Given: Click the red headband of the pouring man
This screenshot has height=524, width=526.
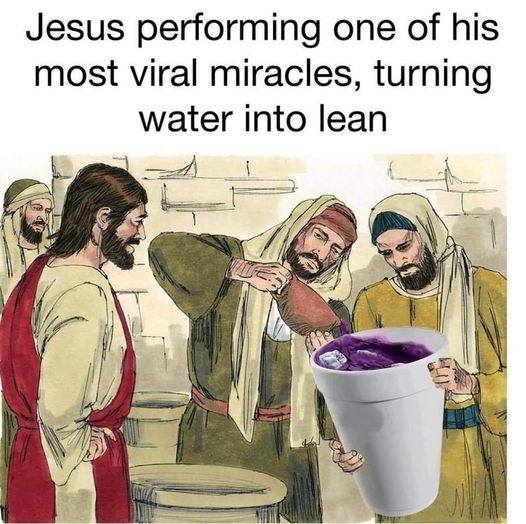Looking at the screenshot, I should [334, 220].
